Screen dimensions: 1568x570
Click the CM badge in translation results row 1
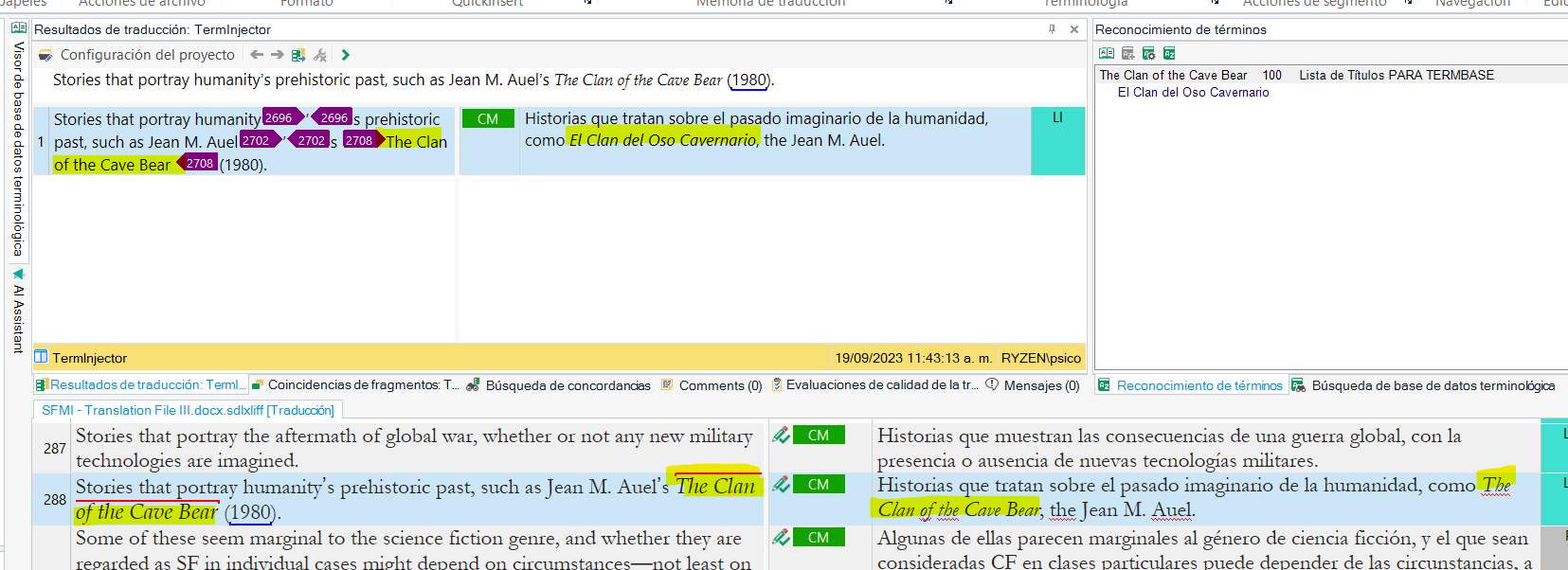(x=488, y=118)
